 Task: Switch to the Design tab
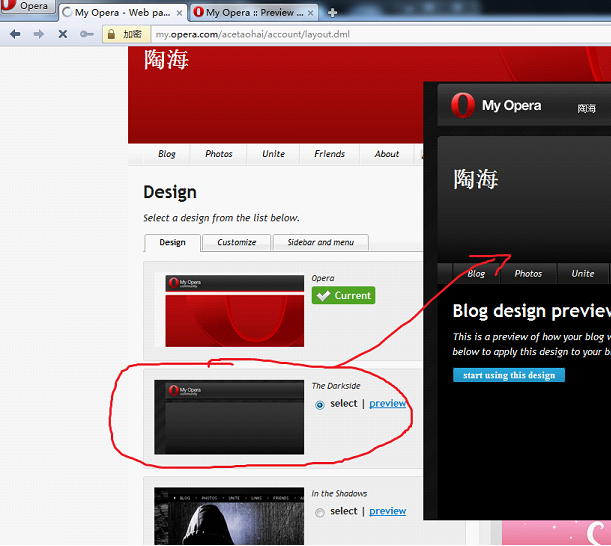point(172,242)
